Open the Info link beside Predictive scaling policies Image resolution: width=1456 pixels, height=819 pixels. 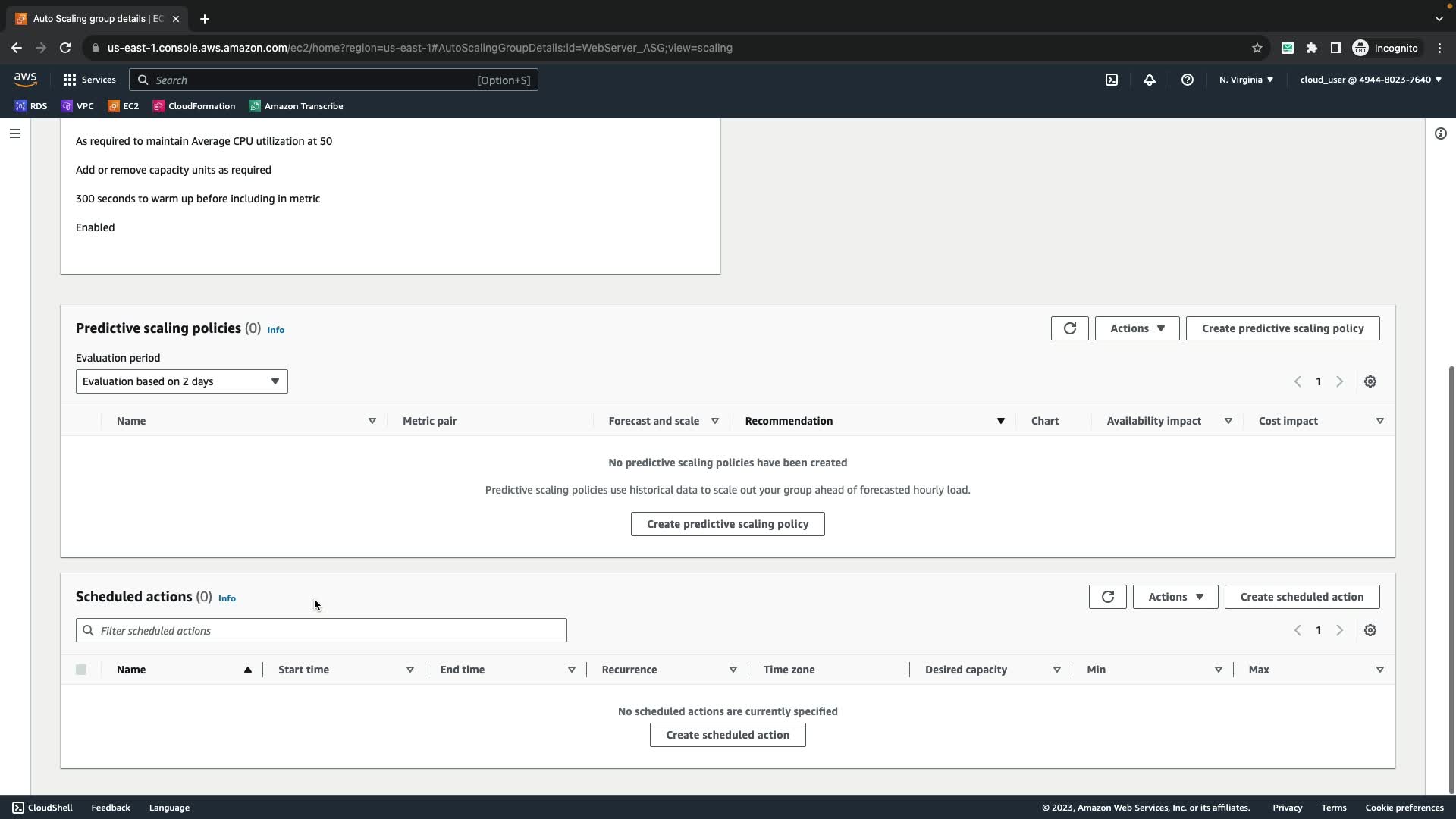(275, 330)
